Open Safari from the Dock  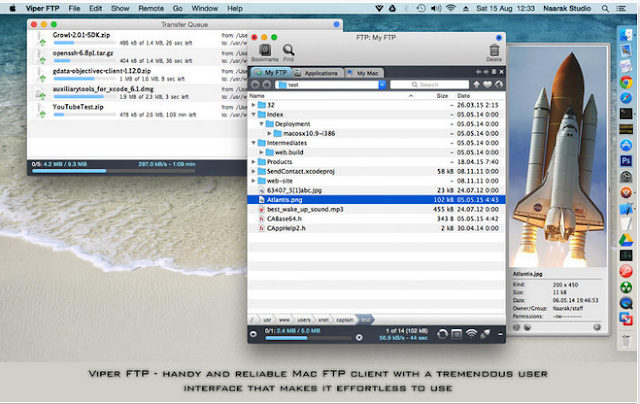pos(626,98)
